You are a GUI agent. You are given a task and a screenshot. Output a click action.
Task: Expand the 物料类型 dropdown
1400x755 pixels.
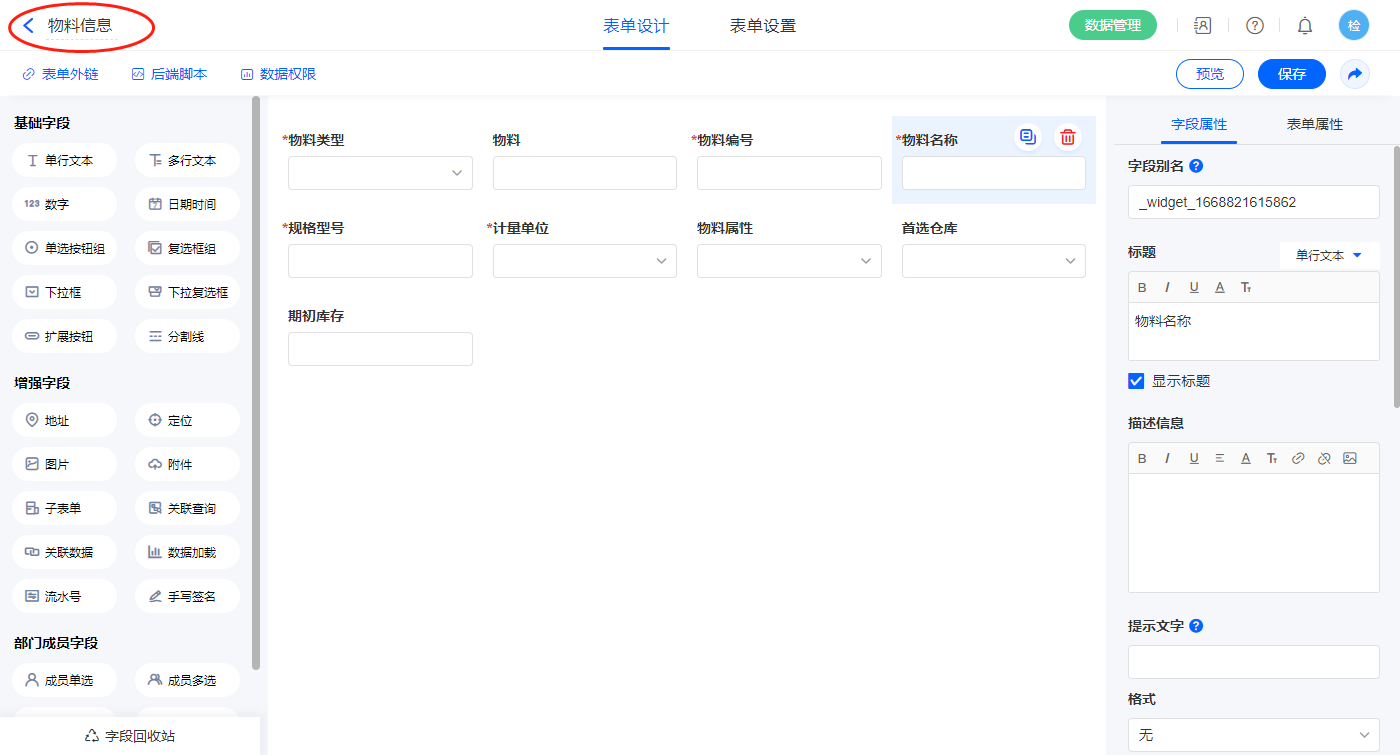point(380,173)
